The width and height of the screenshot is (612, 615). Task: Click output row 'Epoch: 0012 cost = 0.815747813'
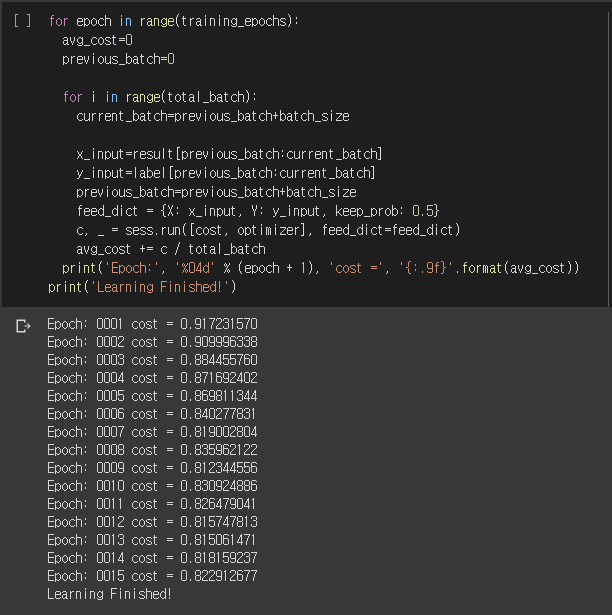click(x=152, y=522)
